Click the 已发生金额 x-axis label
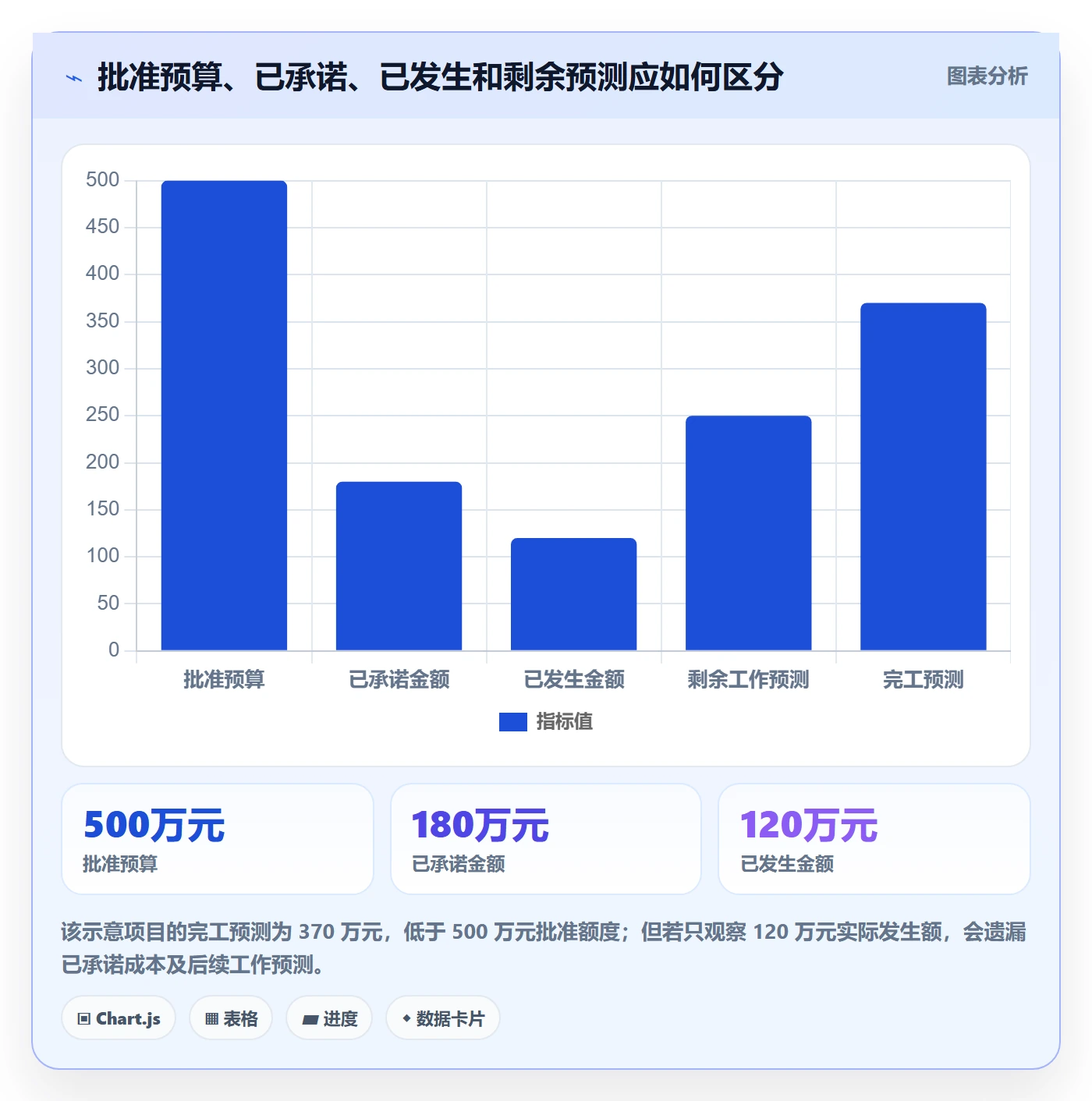1092x1101 pixels. [x=573, y=680]
